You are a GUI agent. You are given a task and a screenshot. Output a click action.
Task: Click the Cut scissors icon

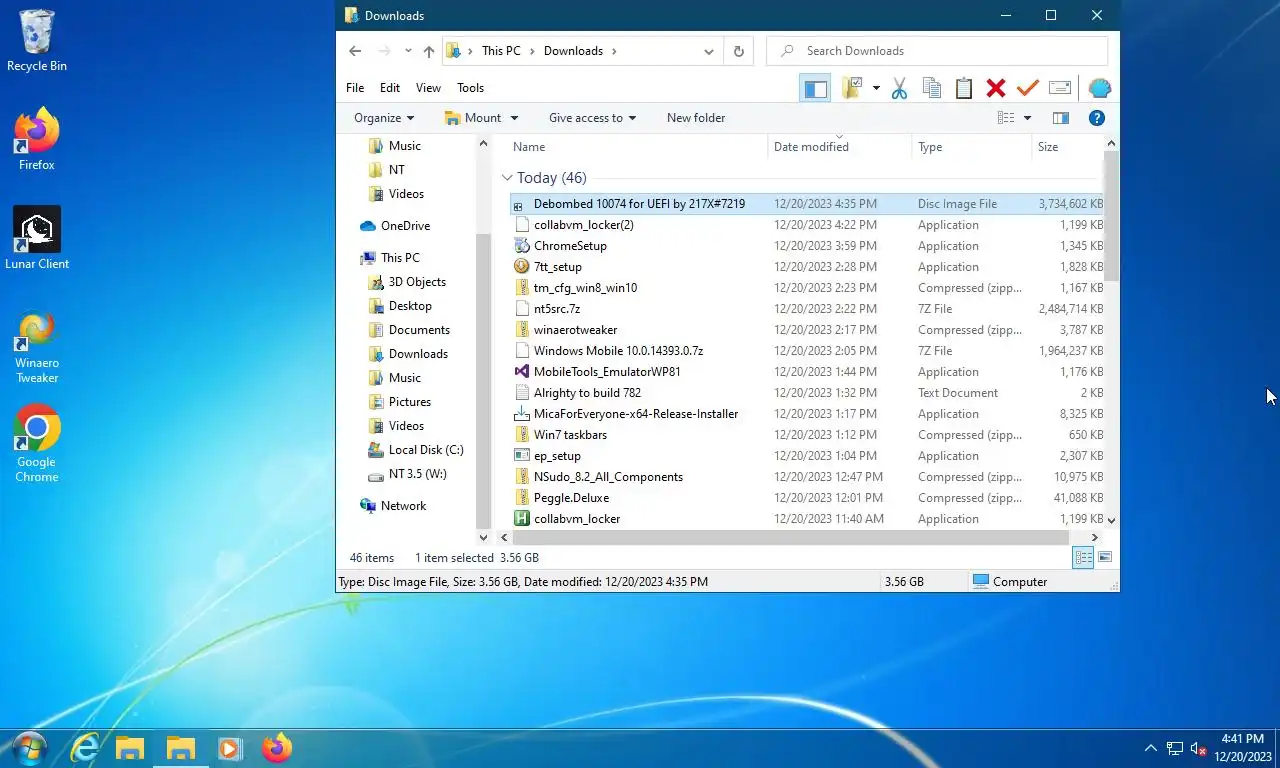pos(899,88)
